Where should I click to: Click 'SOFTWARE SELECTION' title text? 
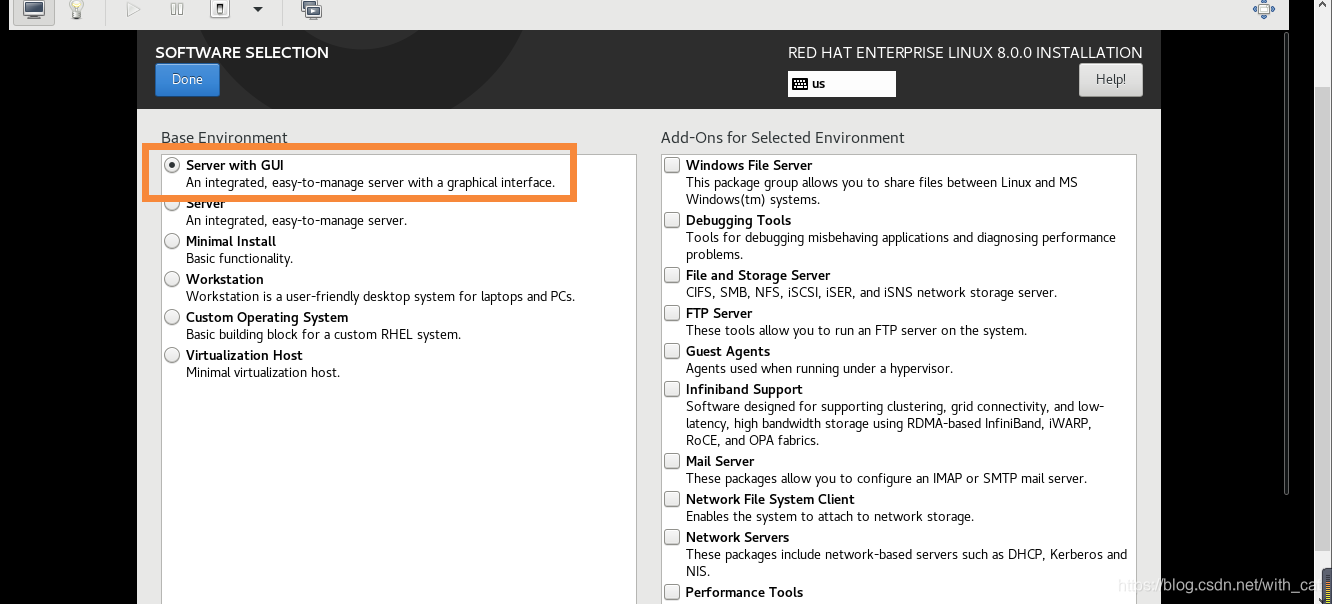(x=242, y=52)
